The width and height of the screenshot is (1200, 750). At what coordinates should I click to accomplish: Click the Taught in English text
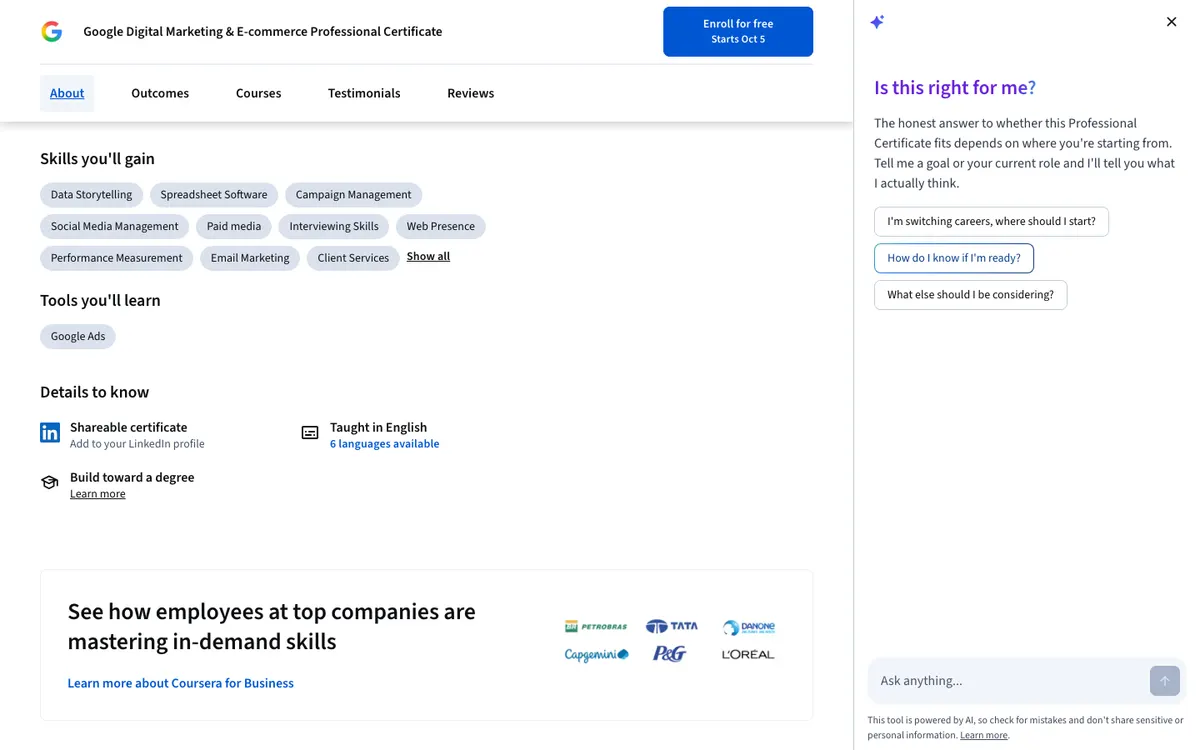pyautogui.click(x=378, y=427)
